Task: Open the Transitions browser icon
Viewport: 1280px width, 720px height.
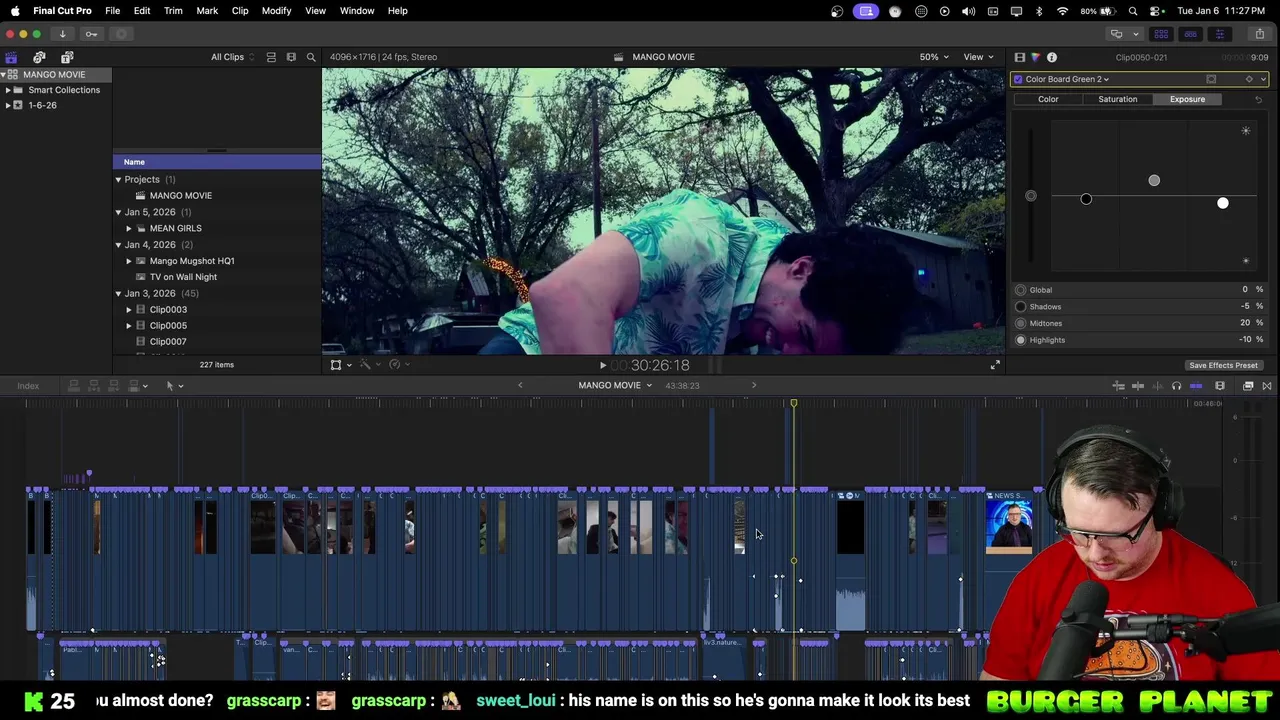Action: (x=1267, y=386)
